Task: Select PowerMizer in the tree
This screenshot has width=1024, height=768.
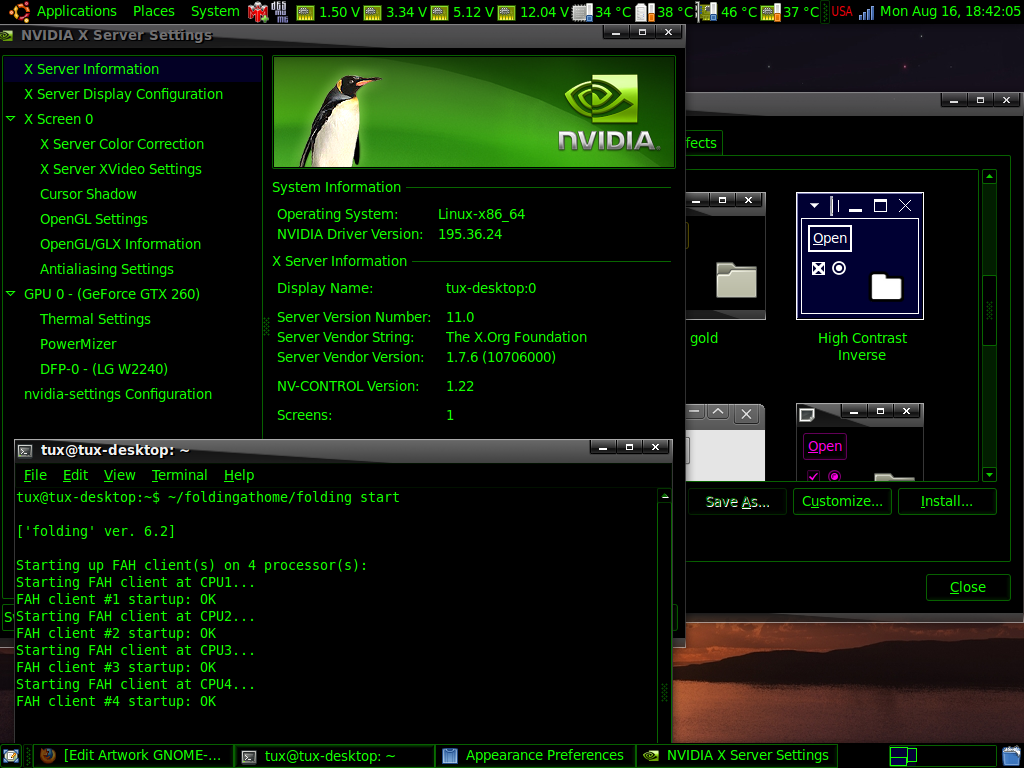Action: click(78, 344)
